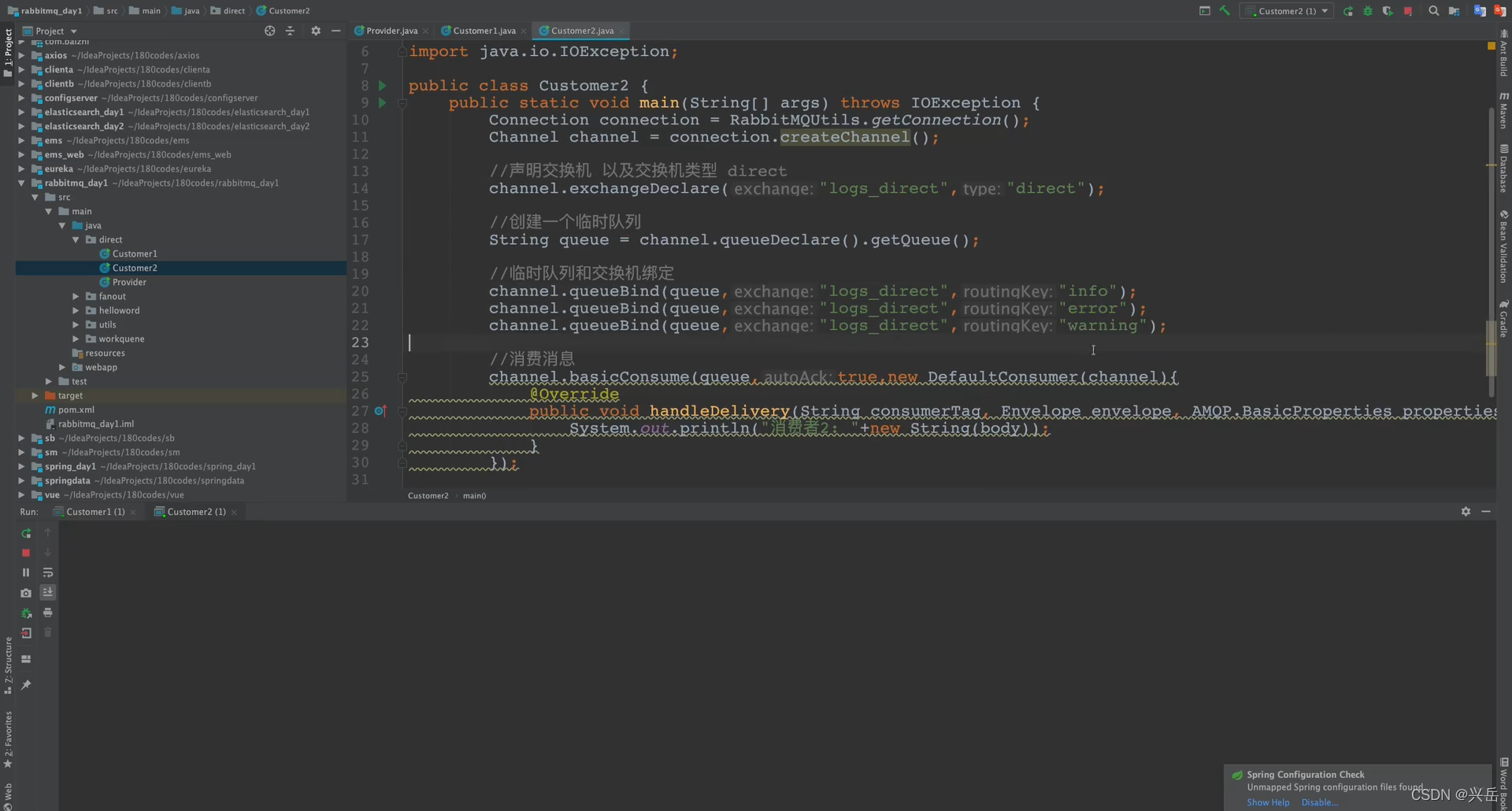The height and width of the screenshot is (811, 1512).
Task: Expand the workquene package folder
Action: pos(76,339)
